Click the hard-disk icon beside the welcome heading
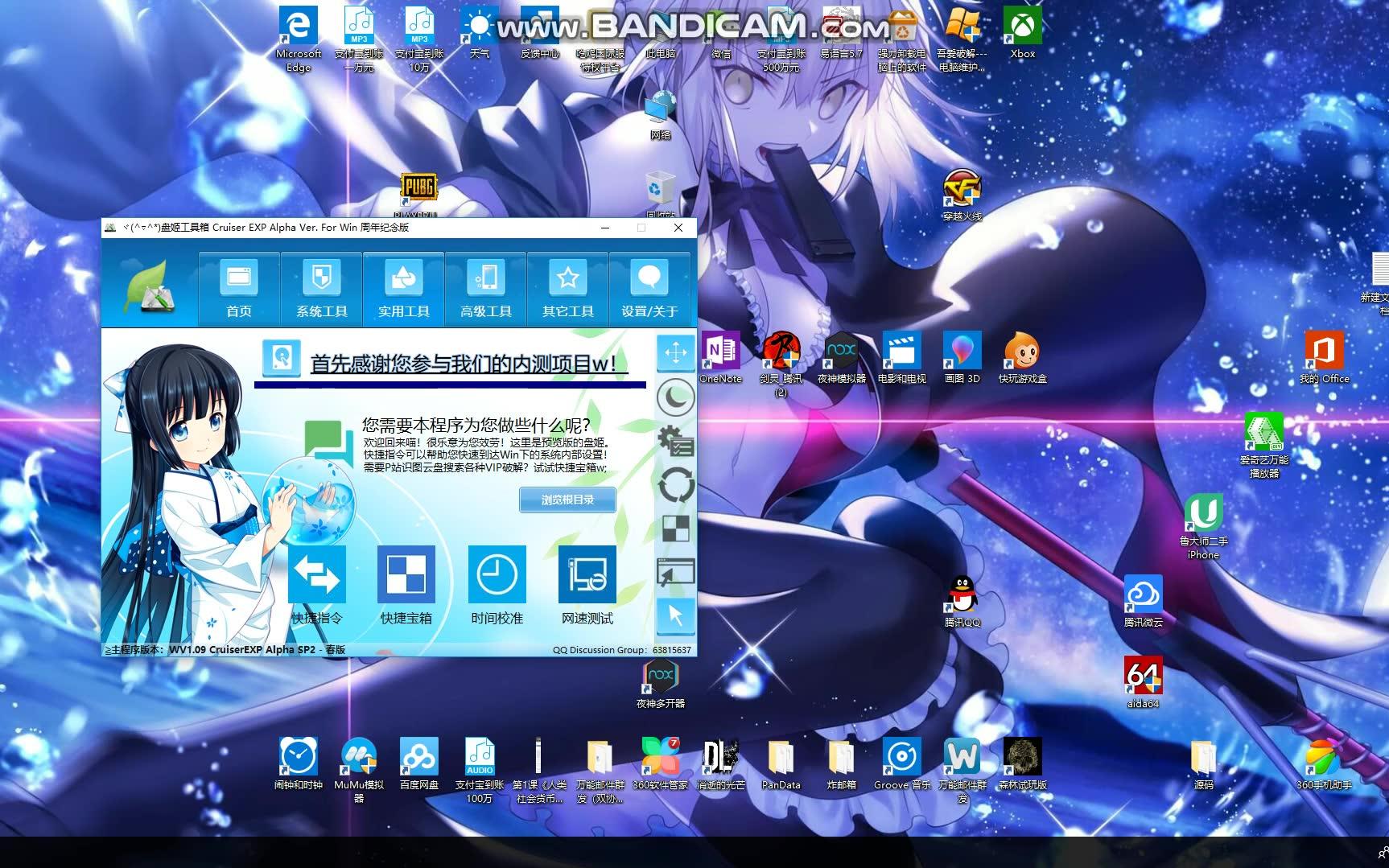 [x=282, y=359]
